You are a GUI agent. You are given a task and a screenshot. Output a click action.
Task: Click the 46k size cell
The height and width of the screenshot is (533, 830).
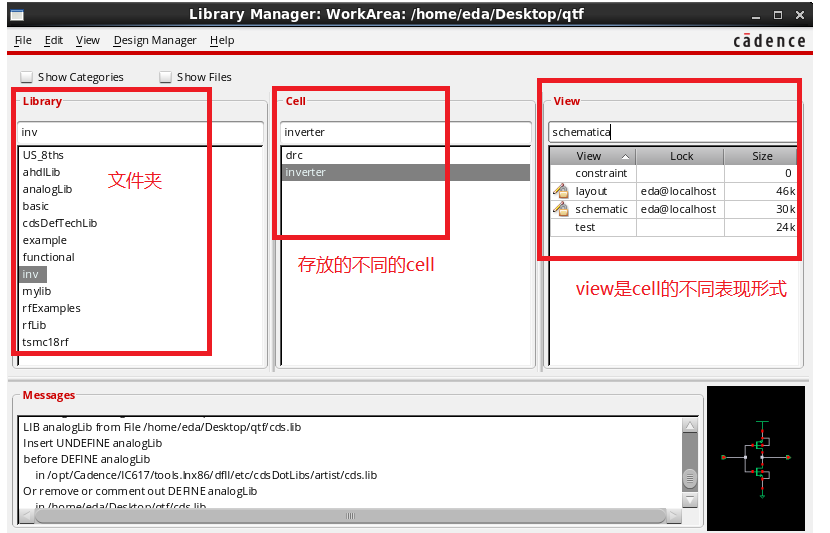click(761, 191)
